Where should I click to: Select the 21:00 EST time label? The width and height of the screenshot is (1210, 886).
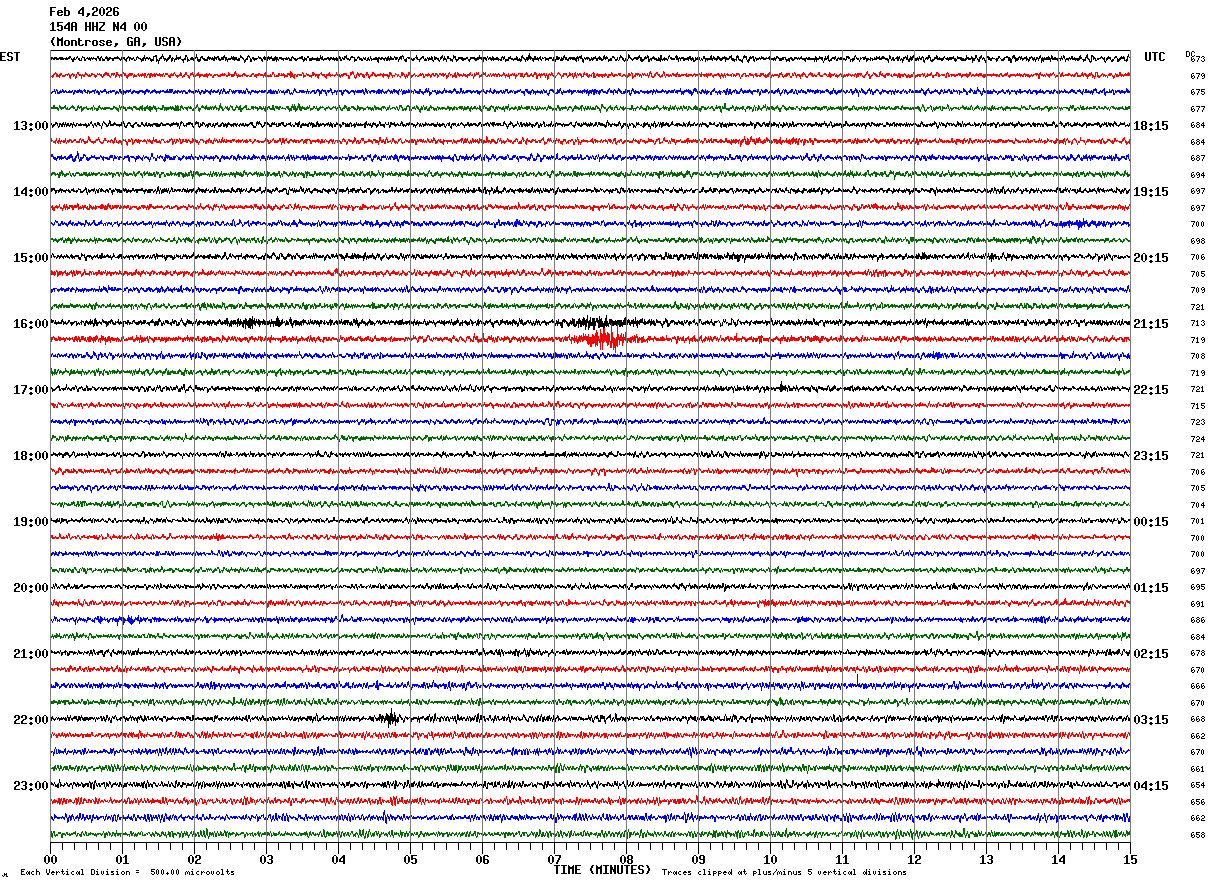click(30, 654)
